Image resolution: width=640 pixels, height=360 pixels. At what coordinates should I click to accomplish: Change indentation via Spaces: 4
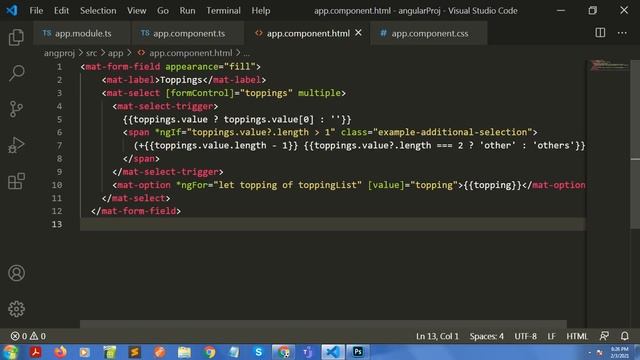pyautogui.click(x=487, y=336)
